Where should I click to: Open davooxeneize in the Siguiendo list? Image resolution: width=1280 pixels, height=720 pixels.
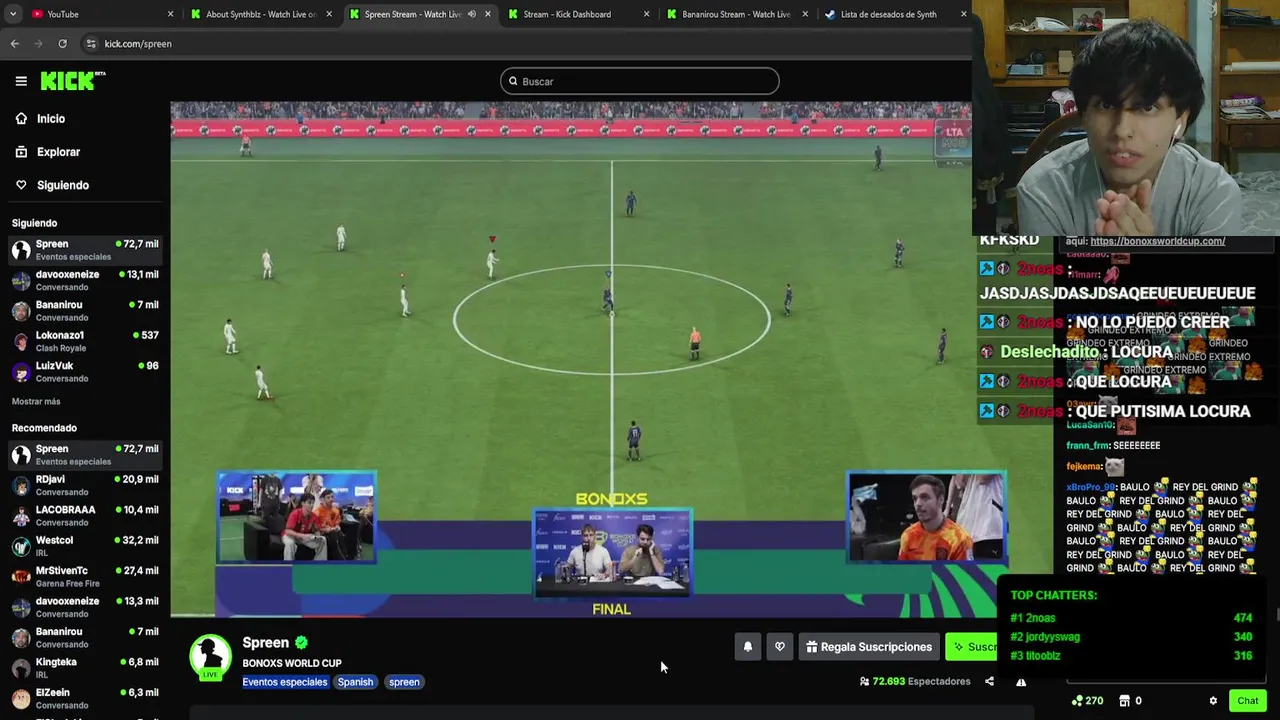point(85,280)
